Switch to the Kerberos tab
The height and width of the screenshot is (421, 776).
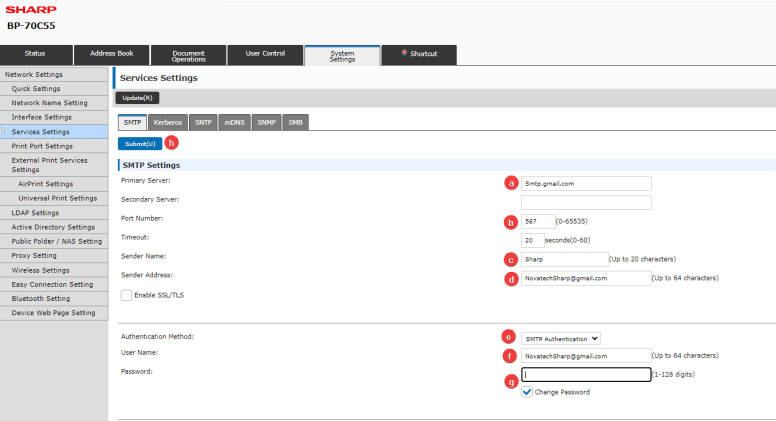167,122
